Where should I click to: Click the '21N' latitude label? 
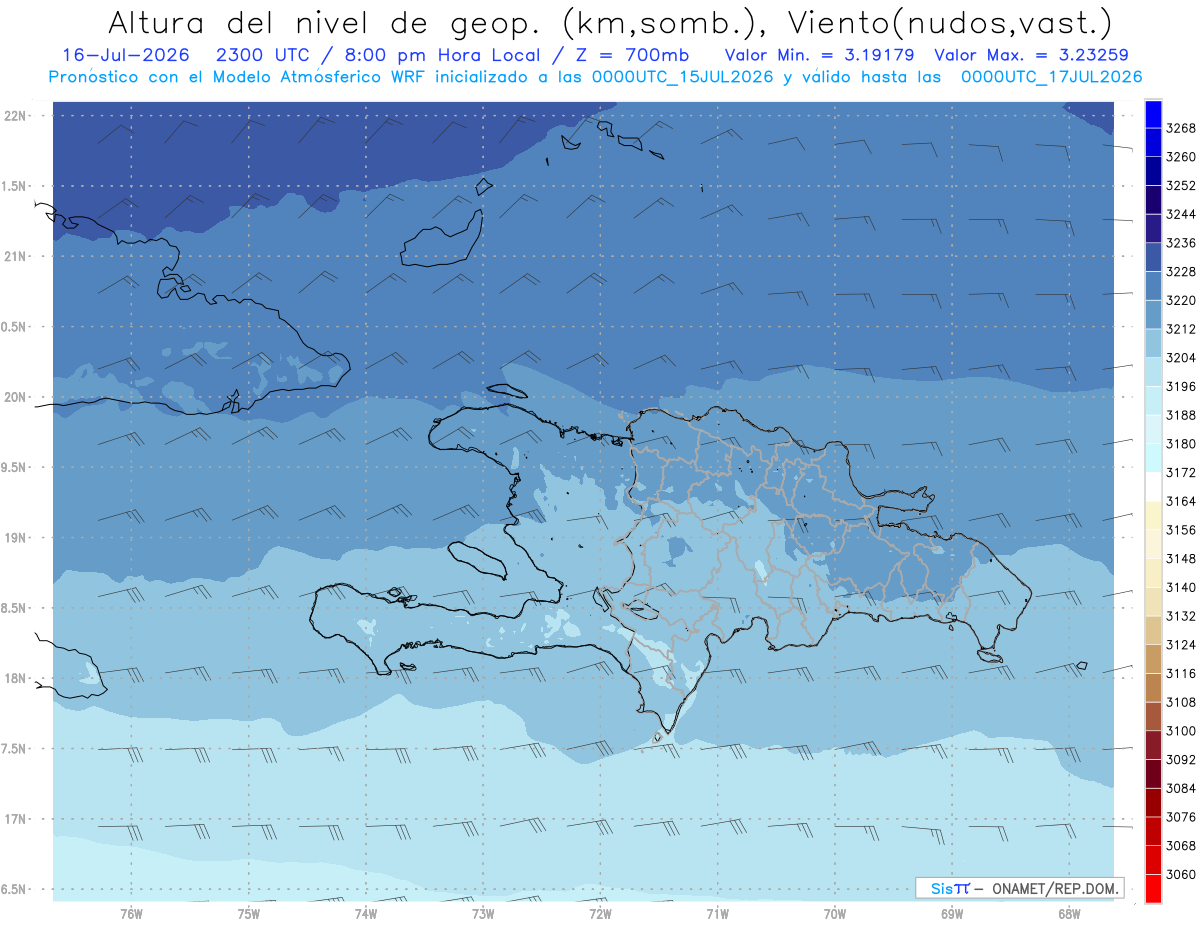coord(15,256)
